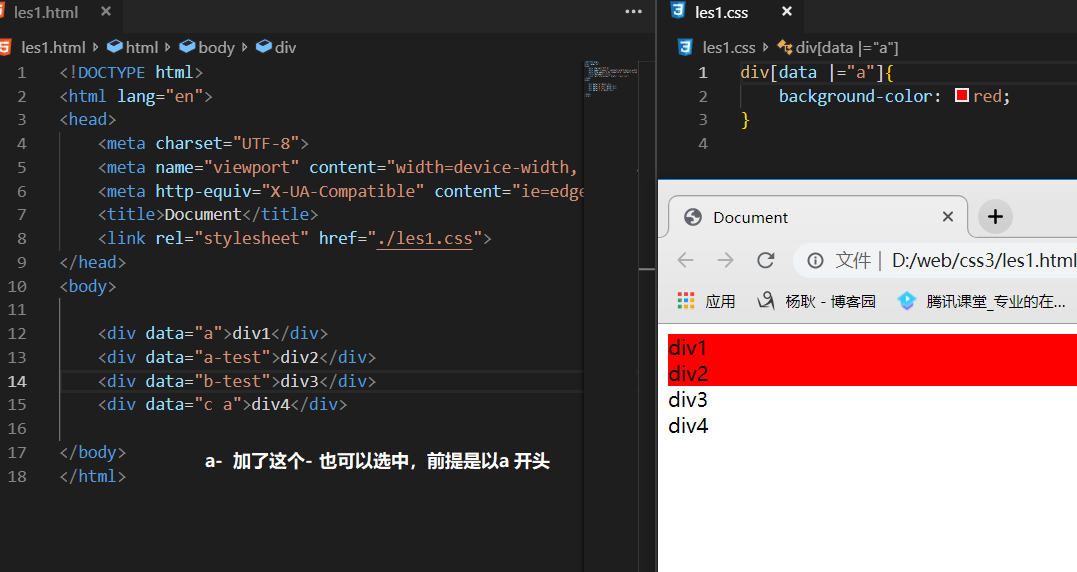Click the X-UA-Compatible meta line
The height and width of the screenshot is (572, 1077).
coord(341,191)
